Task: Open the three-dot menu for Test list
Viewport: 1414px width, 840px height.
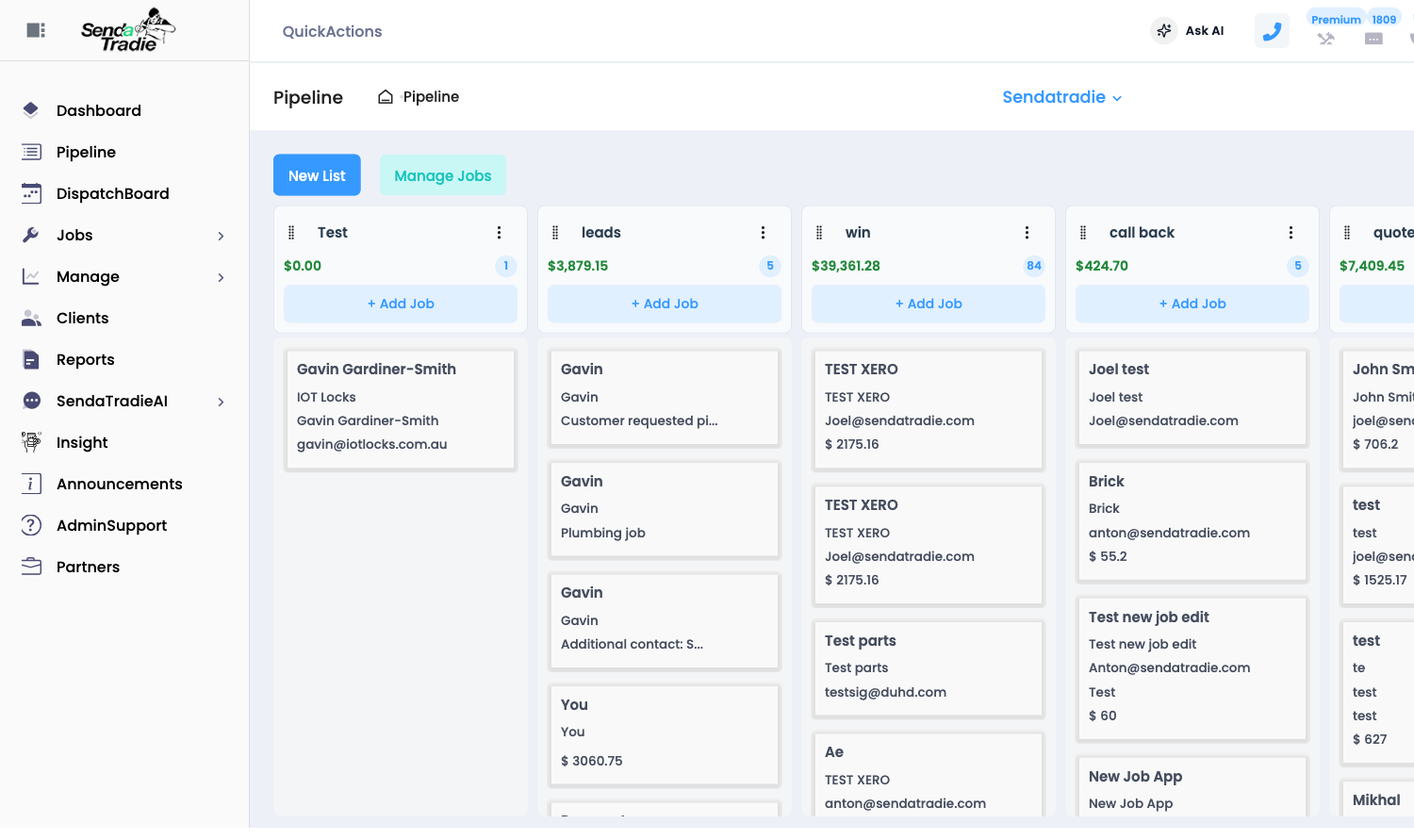Action: pyautogui.click(x=500, y=233)
